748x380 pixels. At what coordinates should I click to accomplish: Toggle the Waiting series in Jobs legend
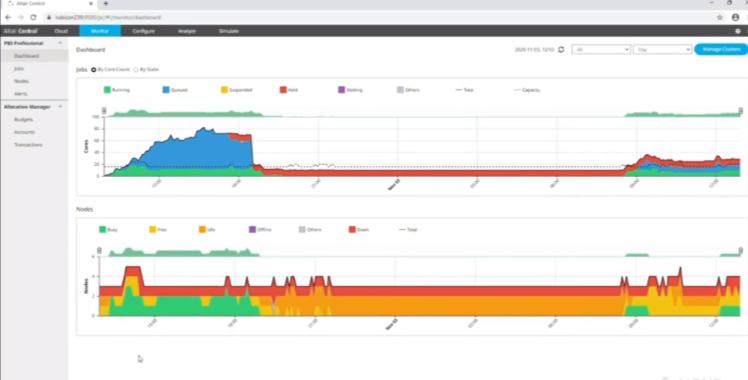(350, 90)
